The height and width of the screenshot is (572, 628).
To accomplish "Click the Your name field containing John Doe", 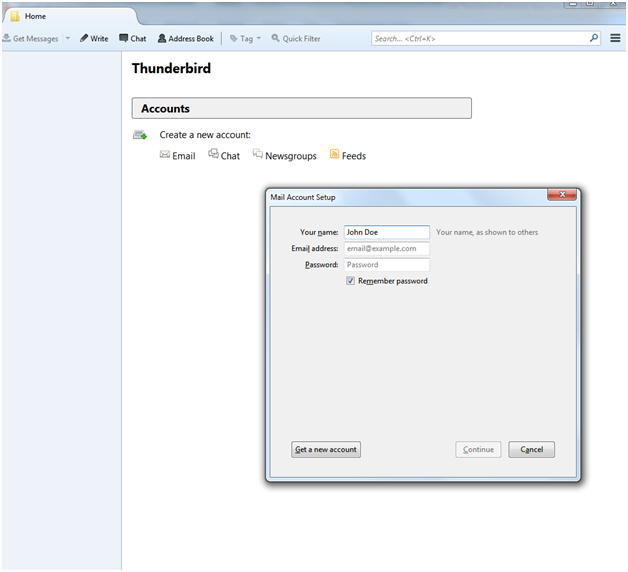I will [x=386, y=232].
